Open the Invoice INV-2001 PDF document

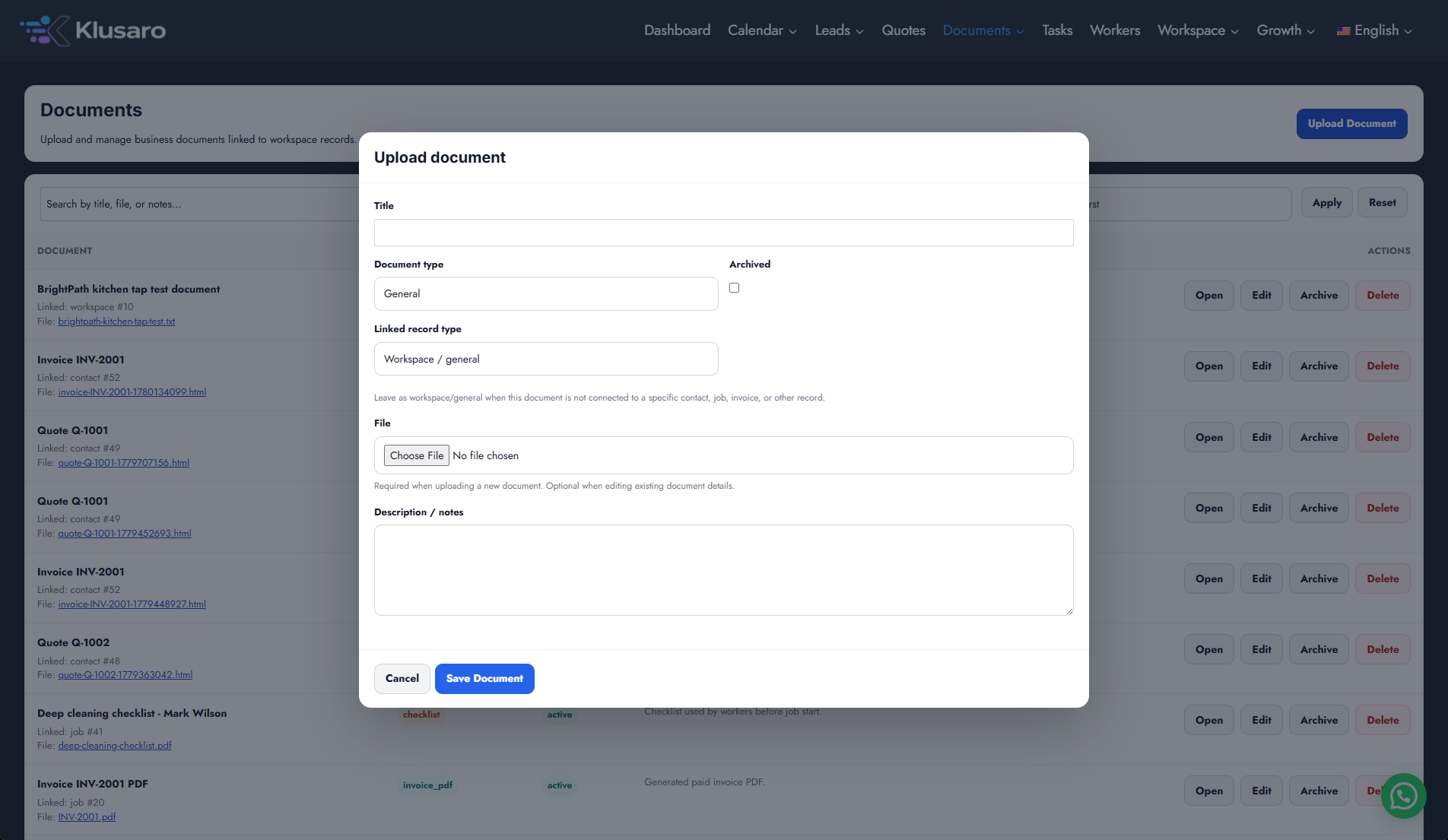pos(1209,791)
